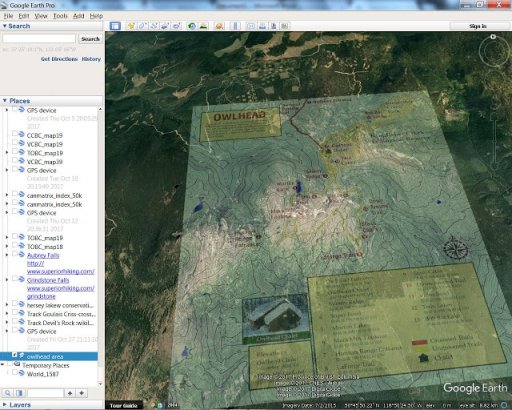Click the Email toolbar icon
This screenshot has height=410, width=512.
pyautogui.click(x=251, y=26)
